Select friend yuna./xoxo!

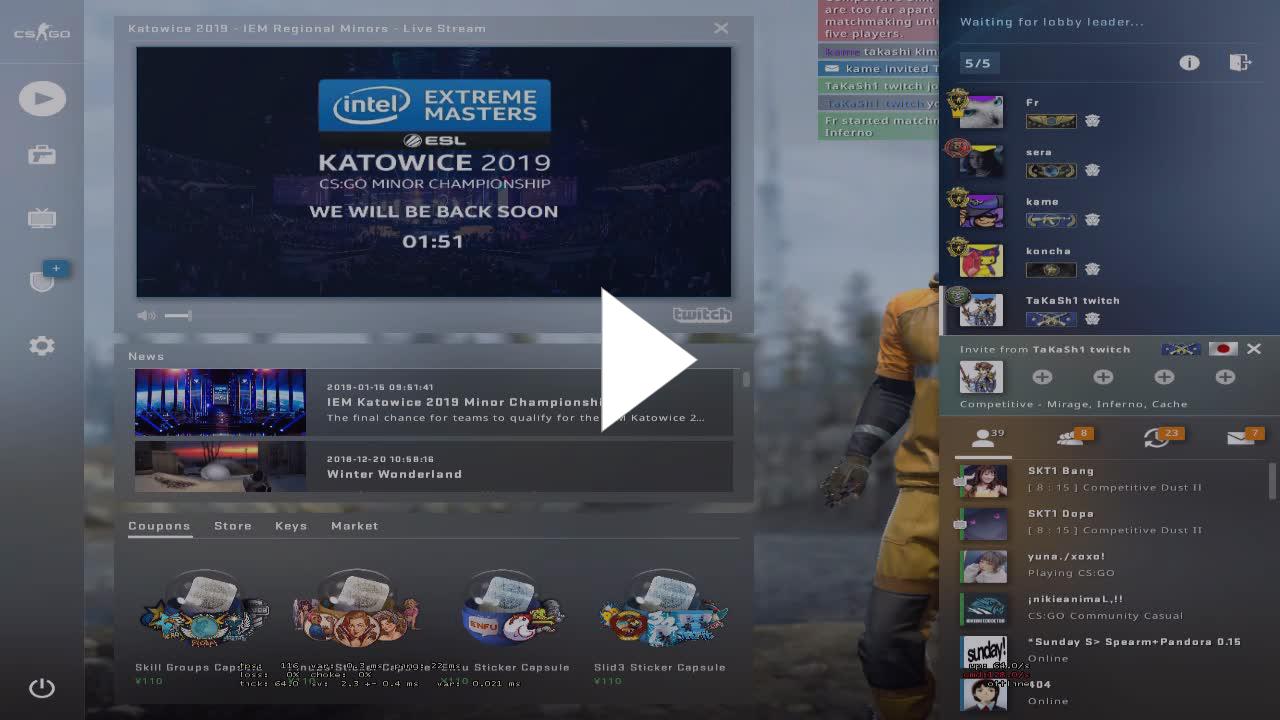[x=1110, y=566]
